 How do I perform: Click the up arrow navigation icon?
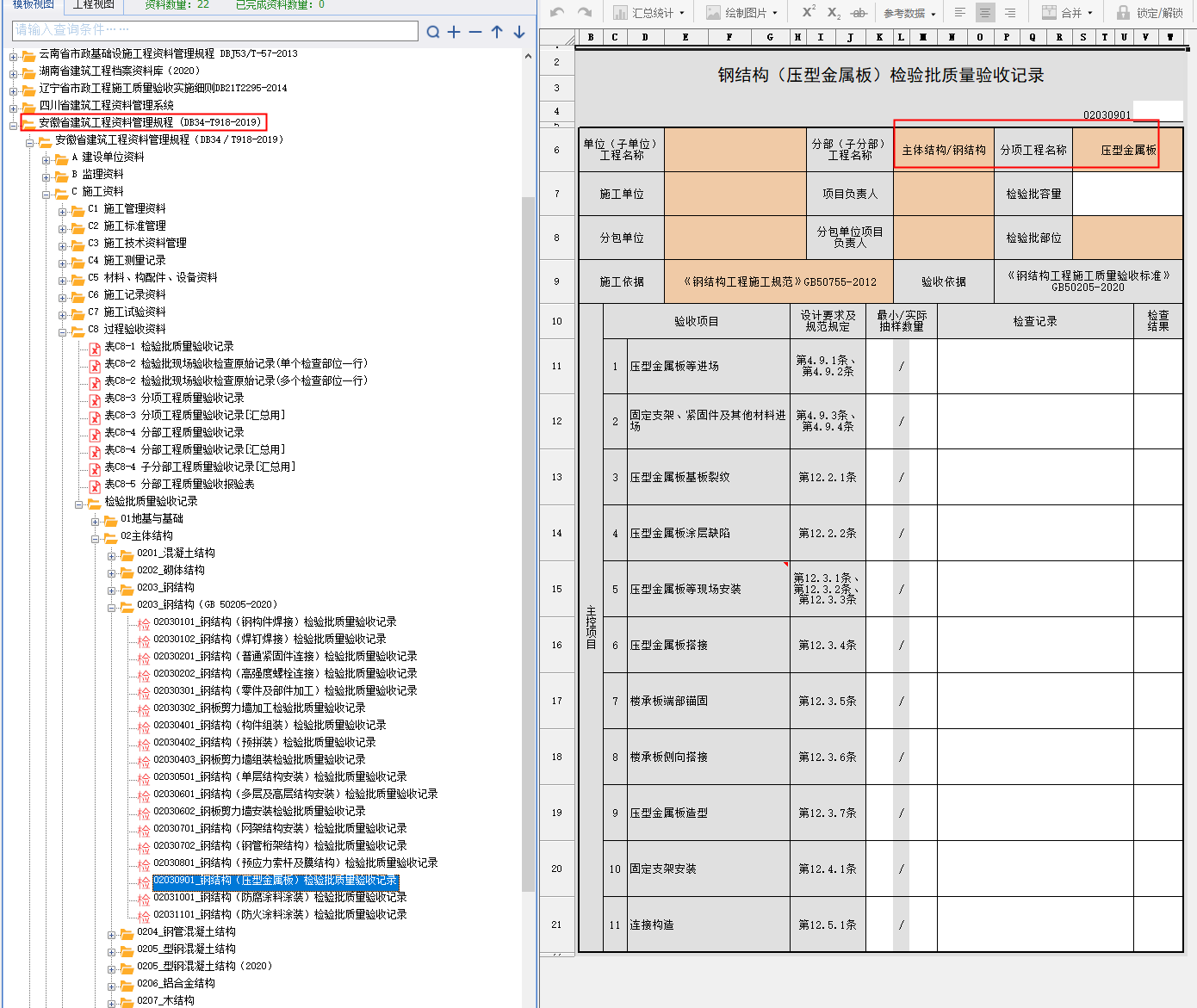pyautogui.click(x=497, y=32)
